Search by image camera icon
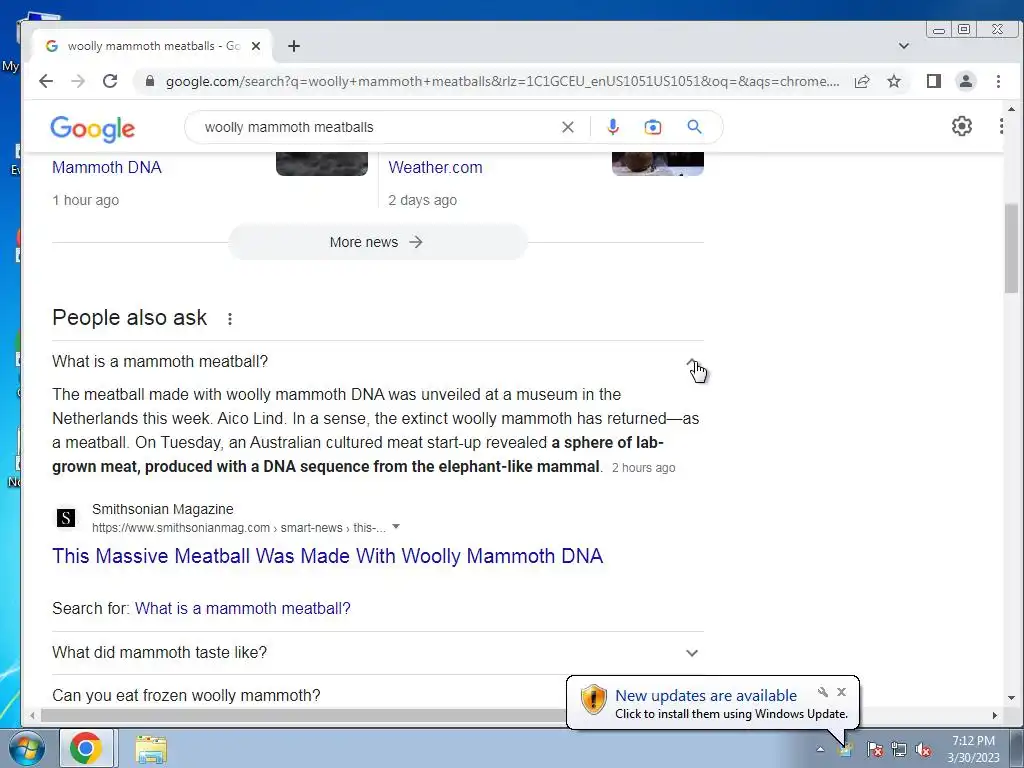The image size is (1024, 768). pos(652,127)
